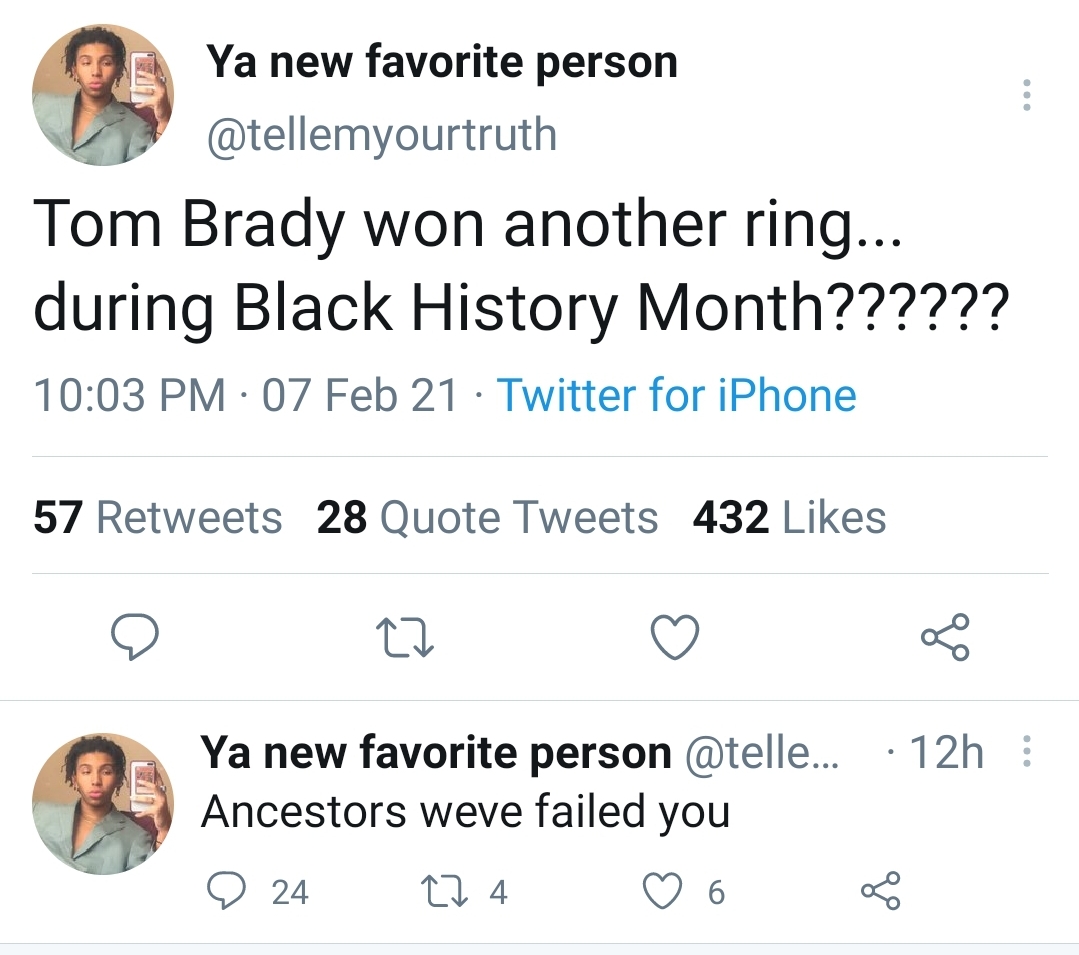Image resolution: width=1079 pixels, height=955 pixels.
Task: Open the main tweet's three-dot menu
Action: tap(1024, 95)
